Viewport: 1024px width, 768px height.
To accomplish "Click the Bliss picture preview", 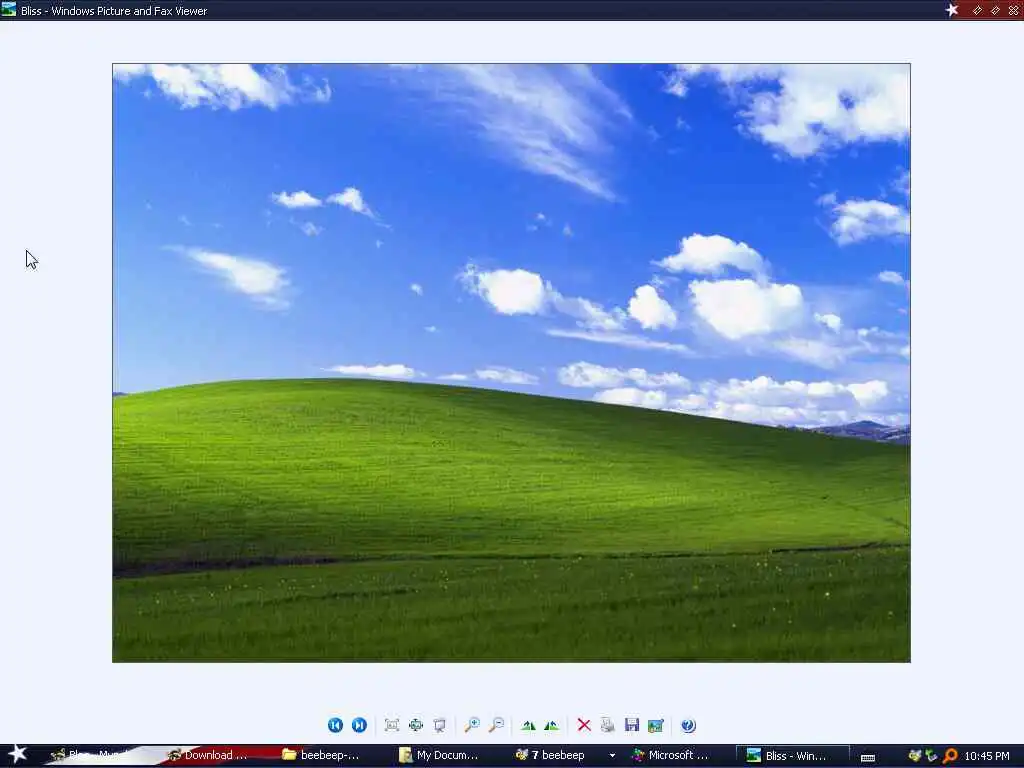I will click(x=511, y=363).
